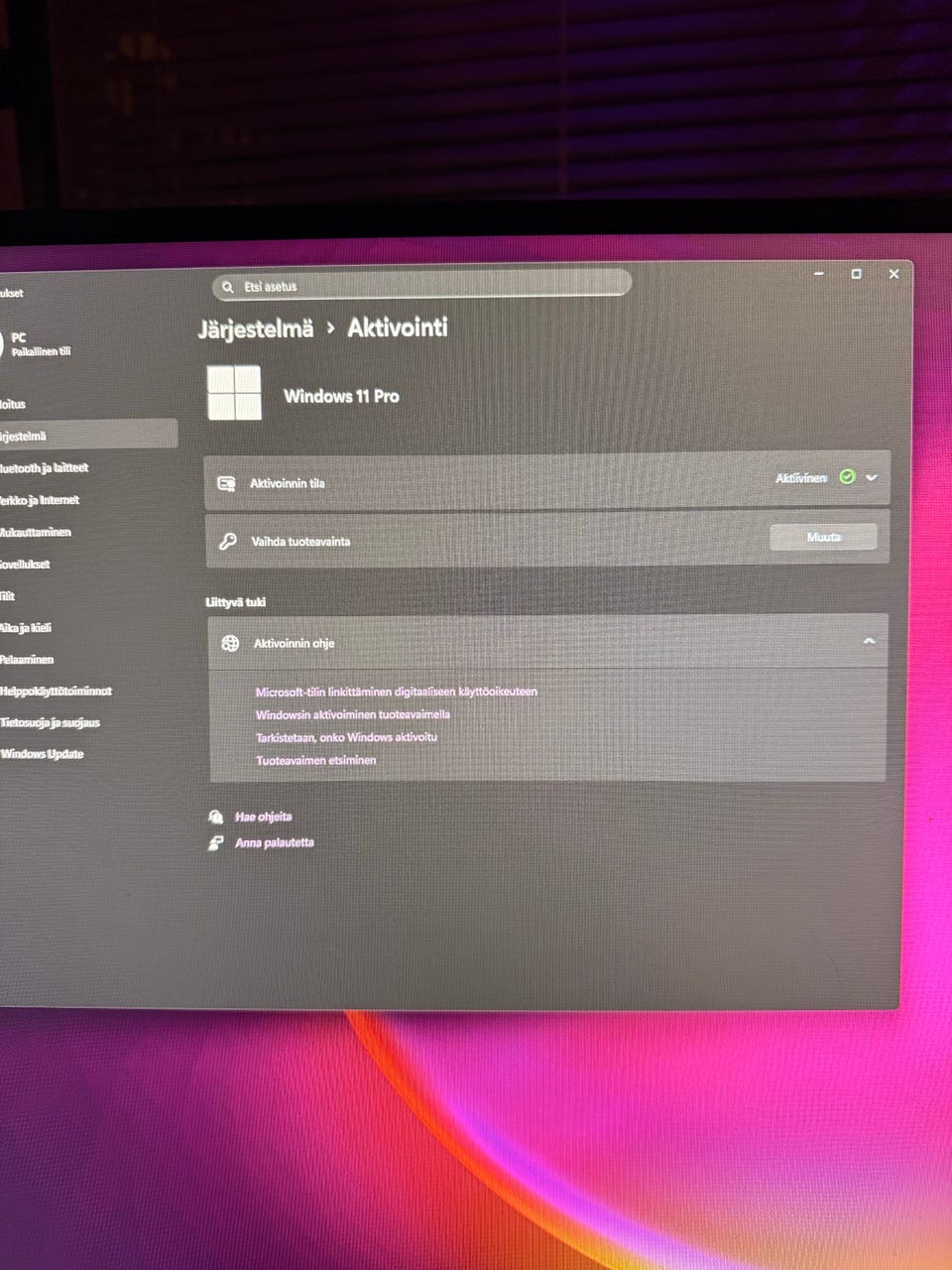This screenshot has width=952, height=1270.
Task: Open Tuoteavaimen etsiminen link
Action: [x=315, y=760]
